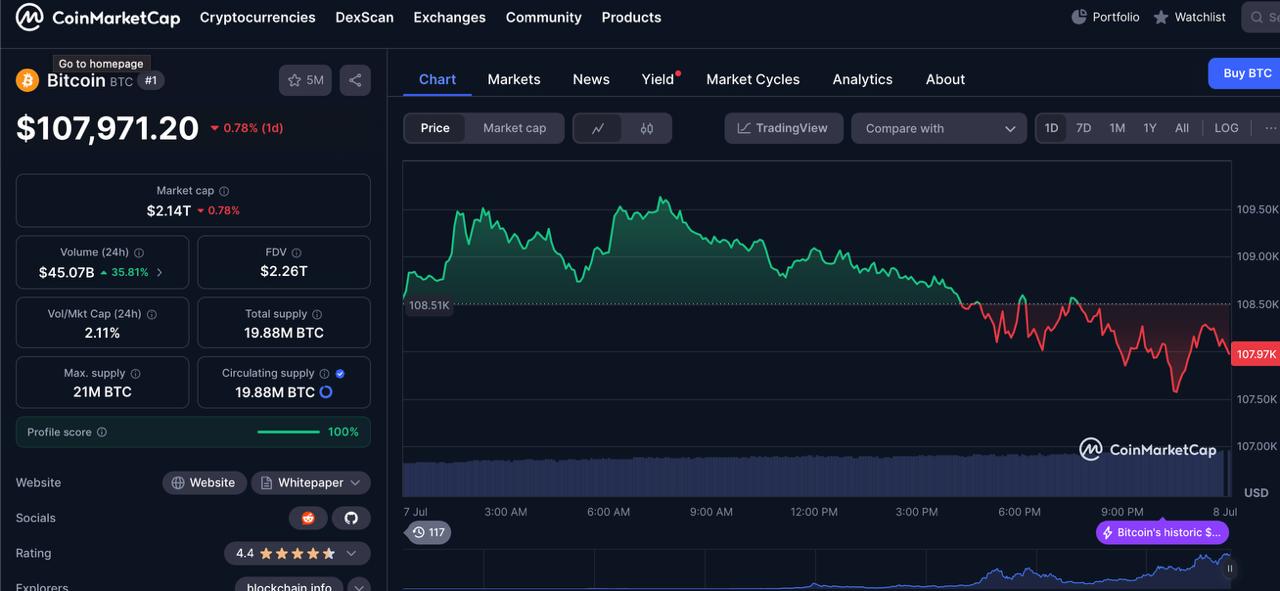
Task: Open the Website link button
Action: [x=204, y=483]
